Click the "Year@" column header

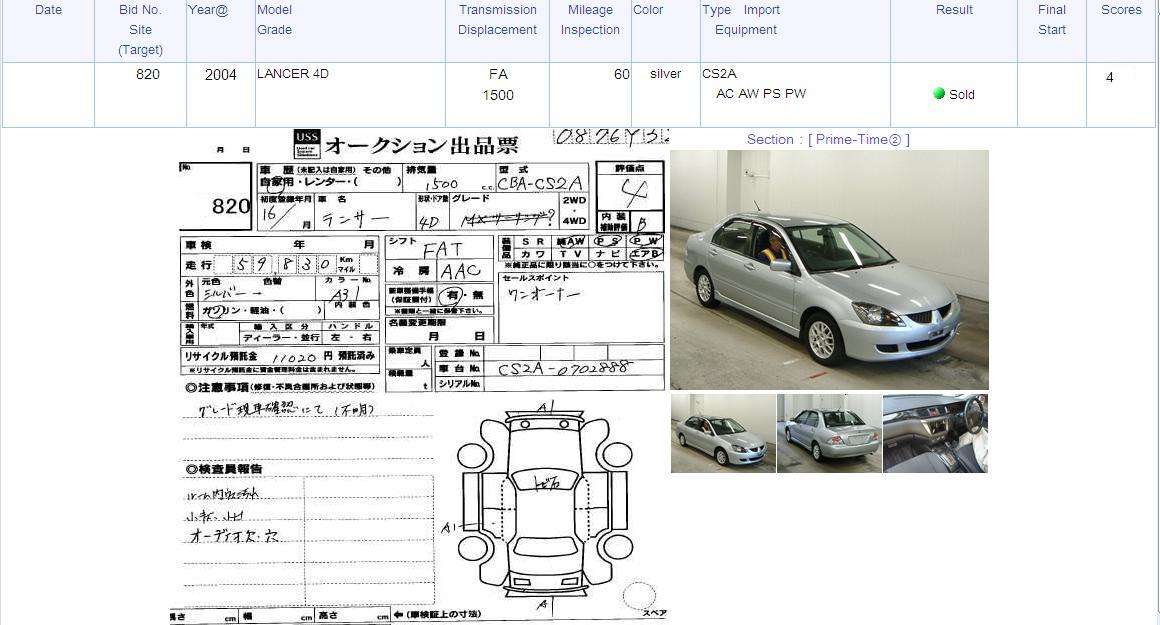point(208,10)
